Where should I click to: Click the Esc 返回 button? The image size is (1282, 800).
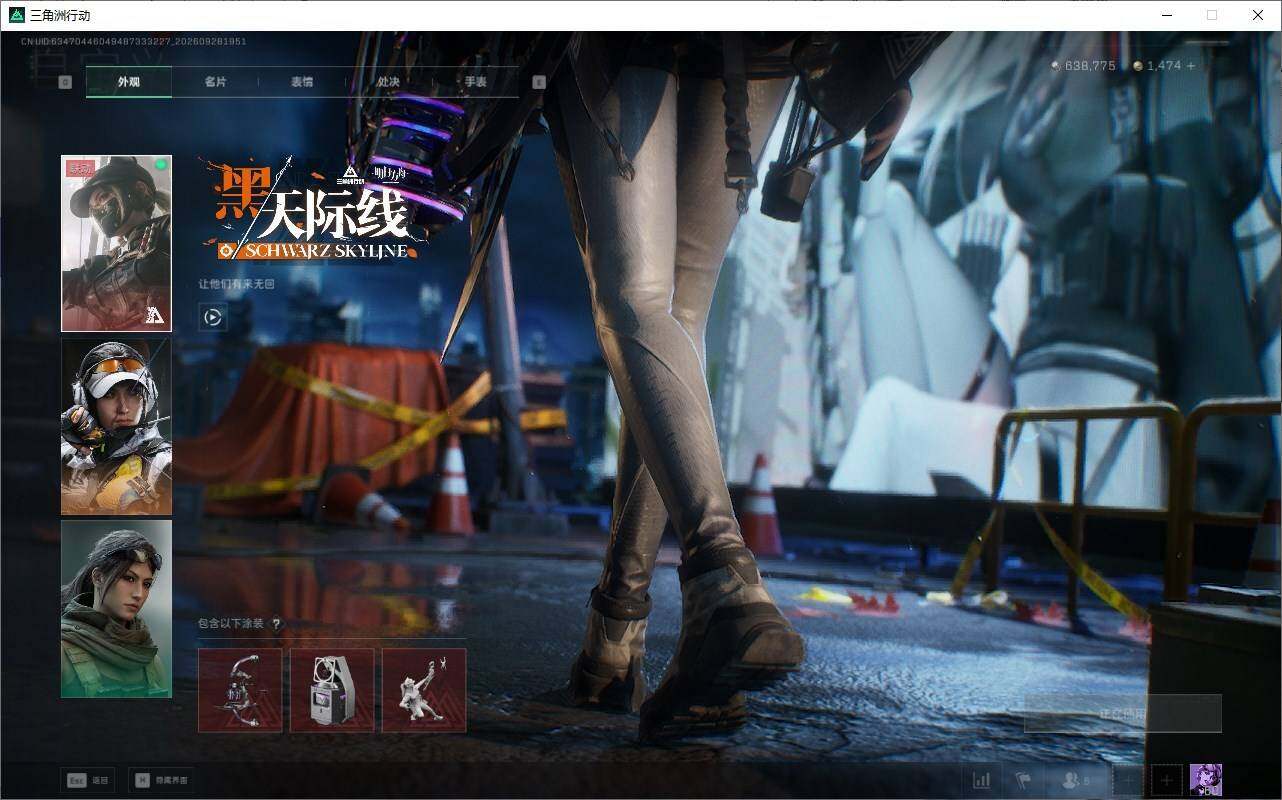pos(88,780)
